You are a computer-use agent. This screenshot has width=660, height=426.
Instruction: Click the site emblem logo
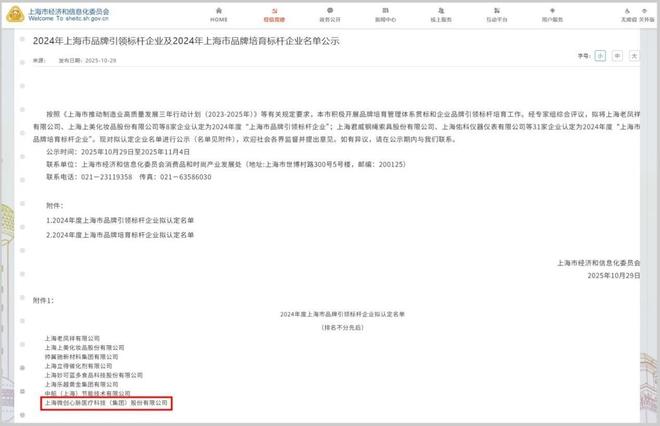[x=15, y=14]
